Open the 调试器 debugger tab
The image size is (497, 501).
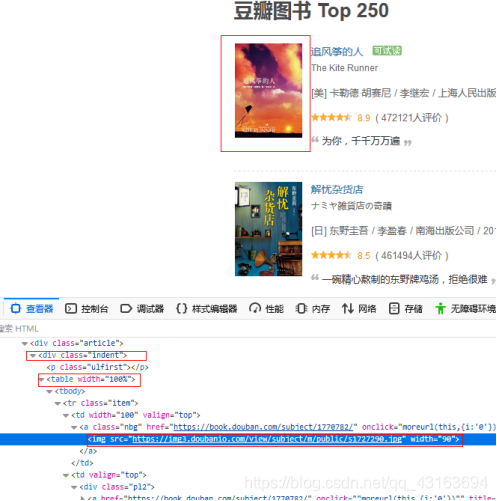(142, 308)
